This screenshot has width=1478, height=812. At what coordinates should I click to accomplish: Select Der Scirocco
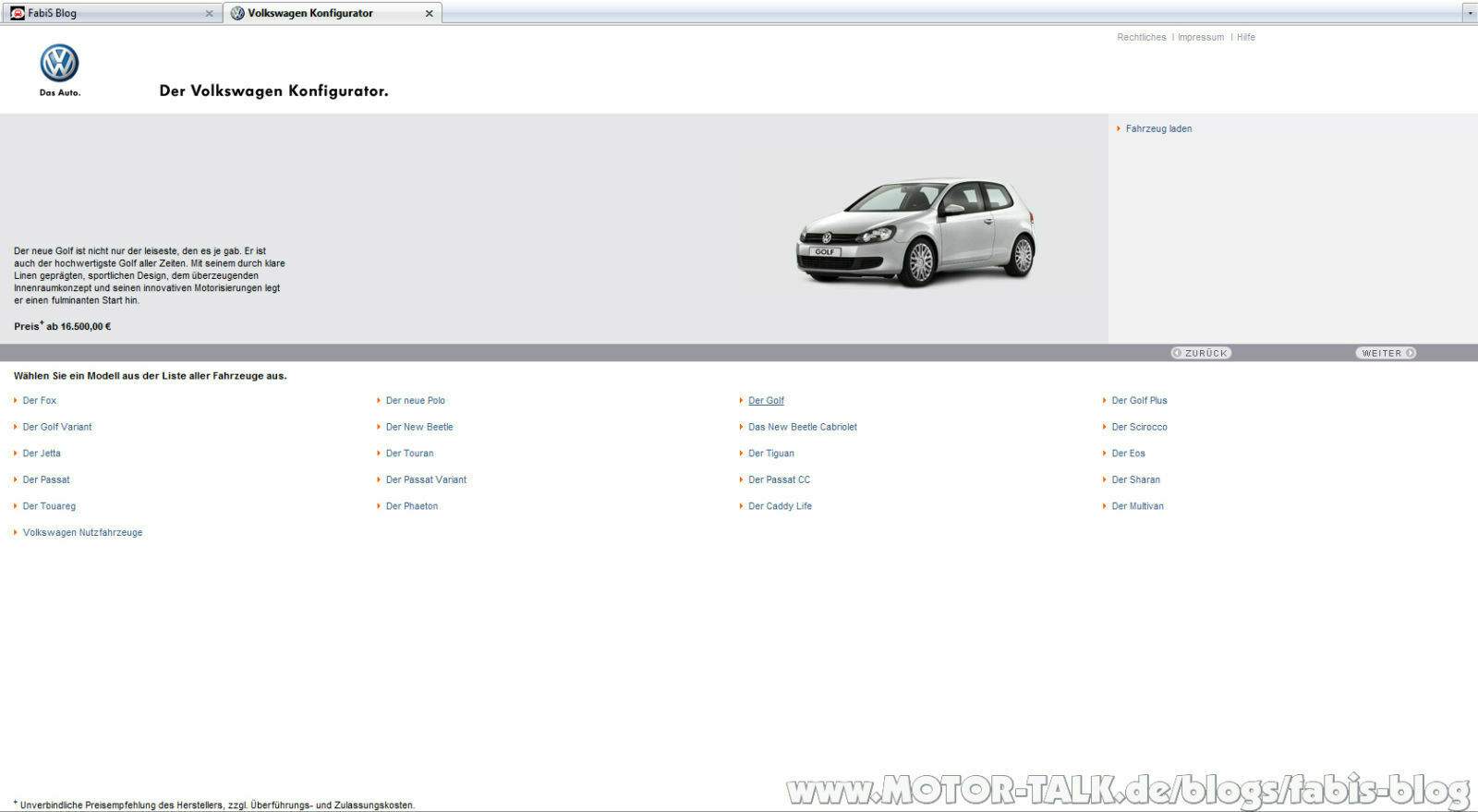[1139, 428]
